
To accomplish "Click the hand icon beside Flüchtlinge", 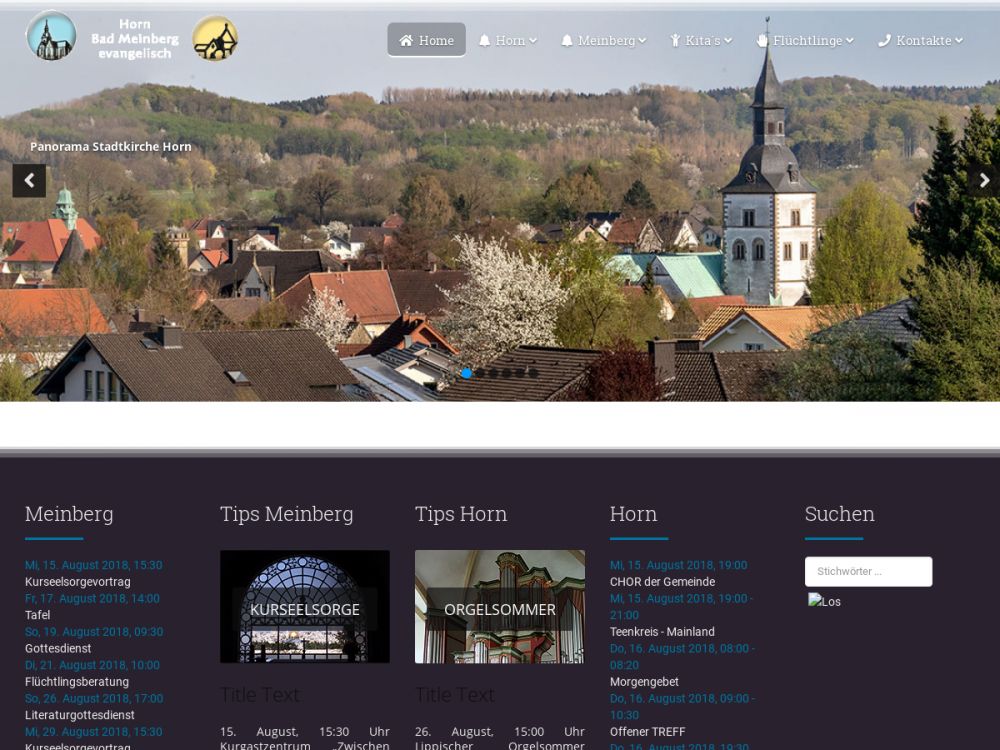I will coord(762,41).
